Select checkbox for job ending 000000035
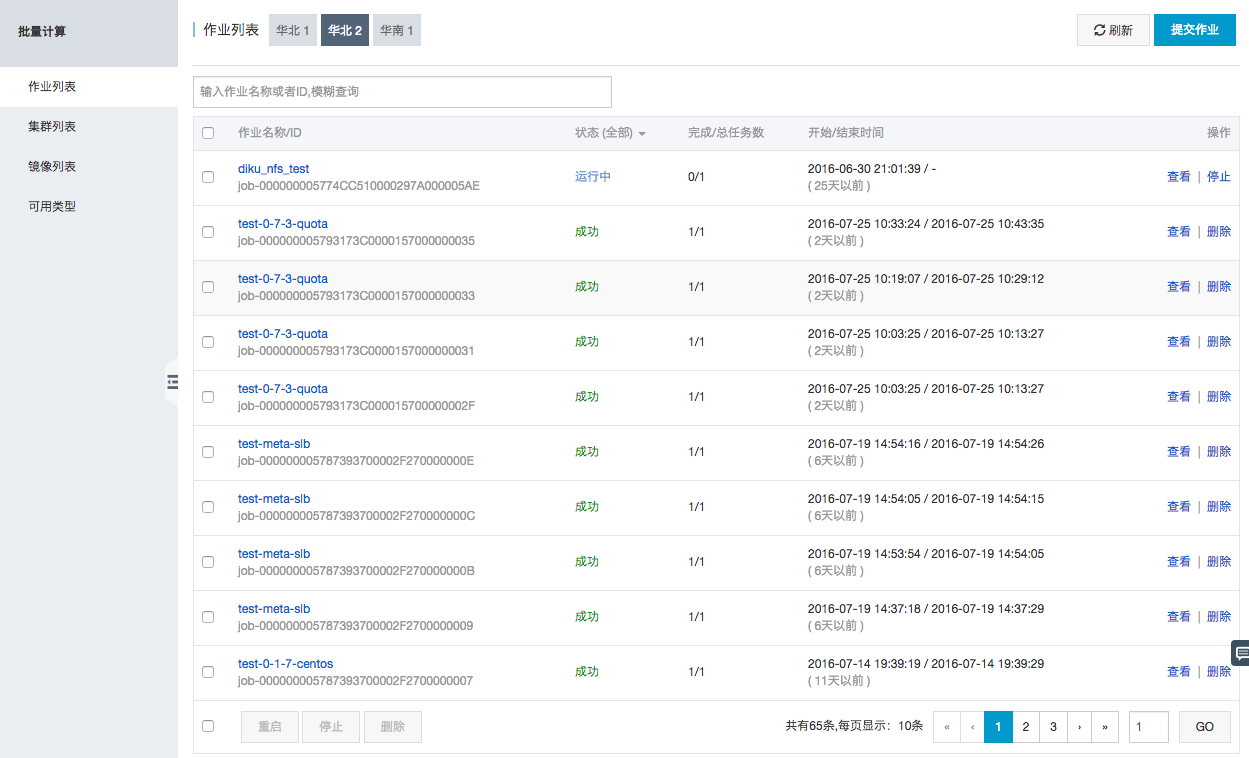This screenshot has height=758, width=1249. [208, 232]
